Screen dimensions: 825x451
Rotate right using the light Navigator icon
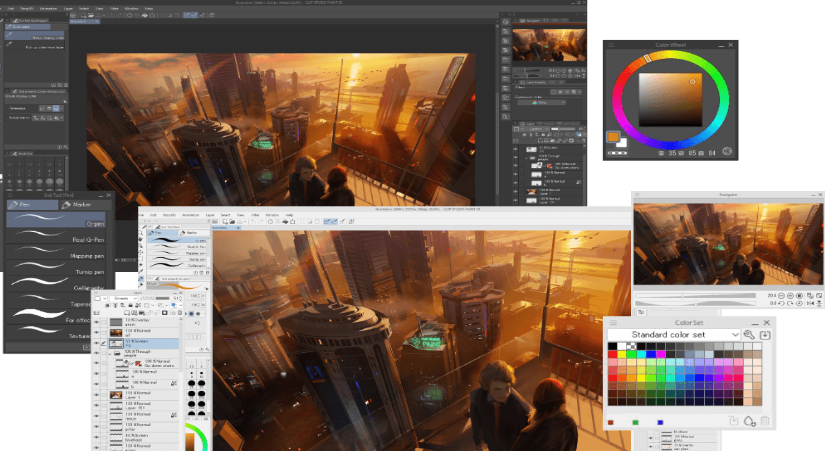[790, 304]
